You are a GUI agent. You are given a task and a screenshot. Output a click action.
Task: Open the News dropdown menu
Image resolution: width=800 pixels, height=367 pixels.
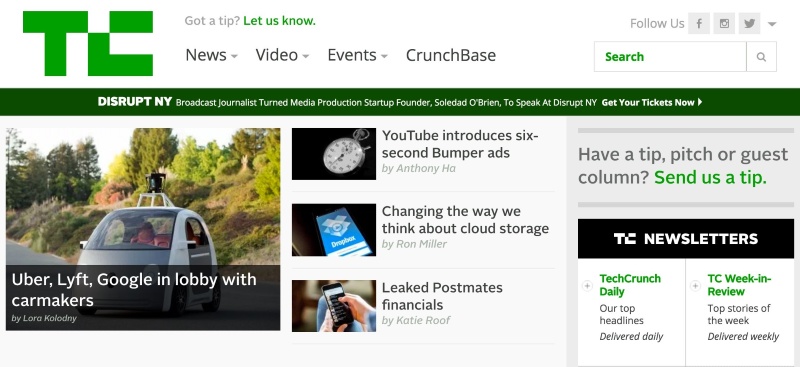211,55
